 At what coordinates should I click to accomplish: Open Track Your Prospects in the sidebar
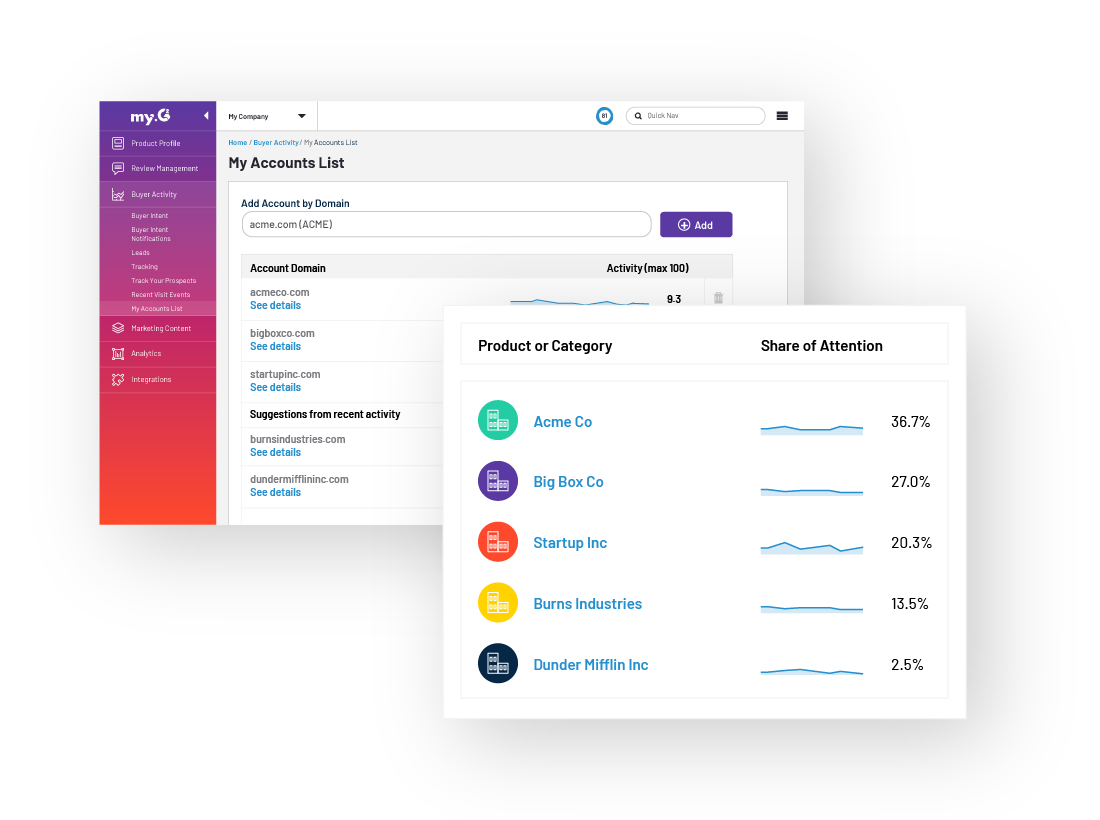[164, 281]
